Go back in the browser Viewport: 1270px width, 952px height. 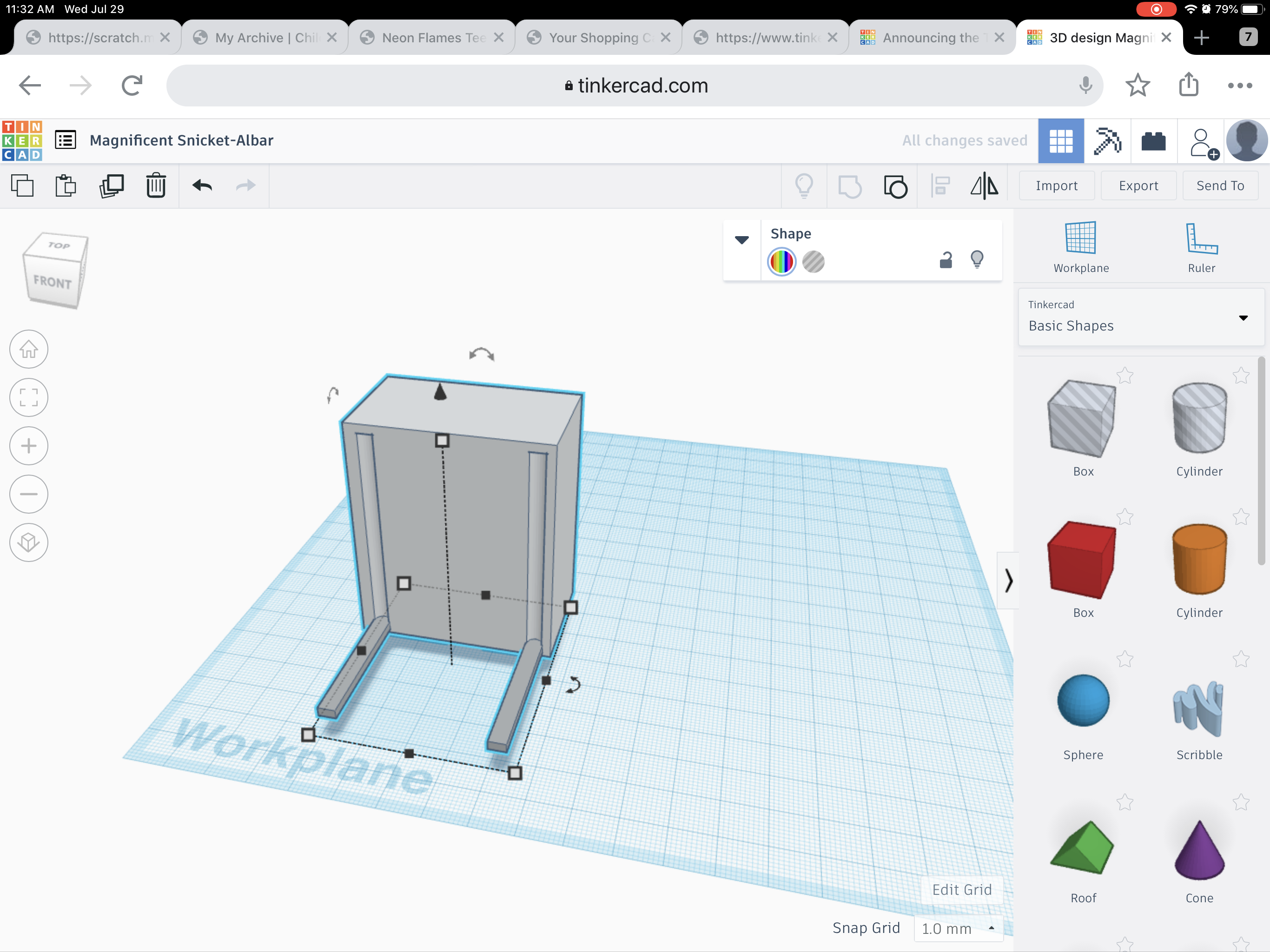[x=30, y=86]
